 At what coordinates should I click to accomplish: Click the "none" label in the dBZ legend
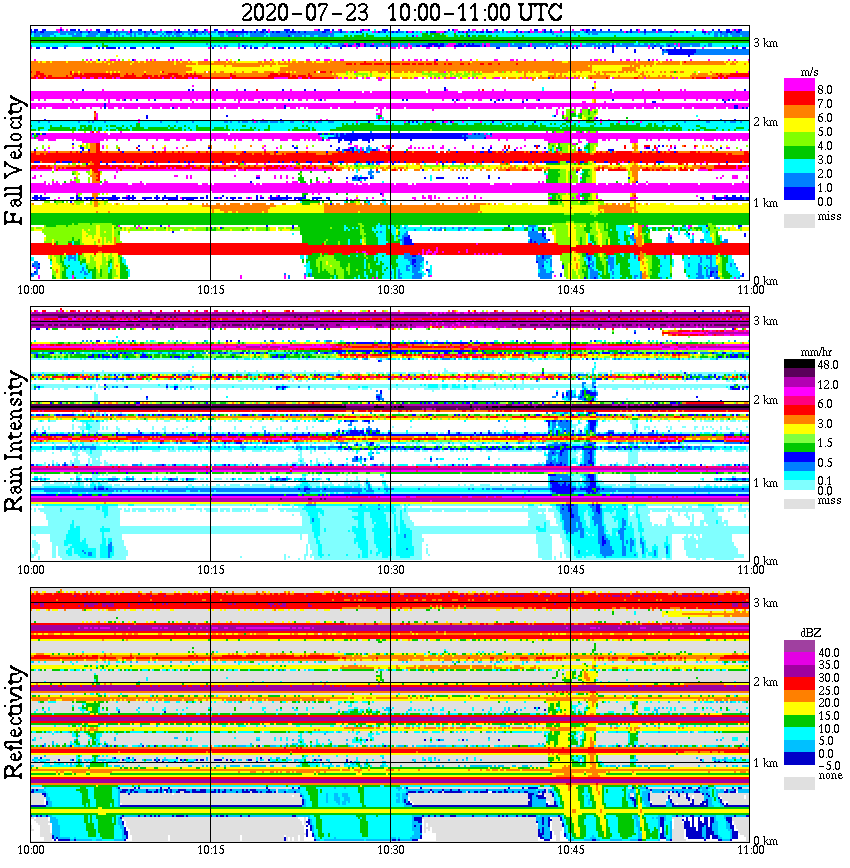click(x=830, y=776)
